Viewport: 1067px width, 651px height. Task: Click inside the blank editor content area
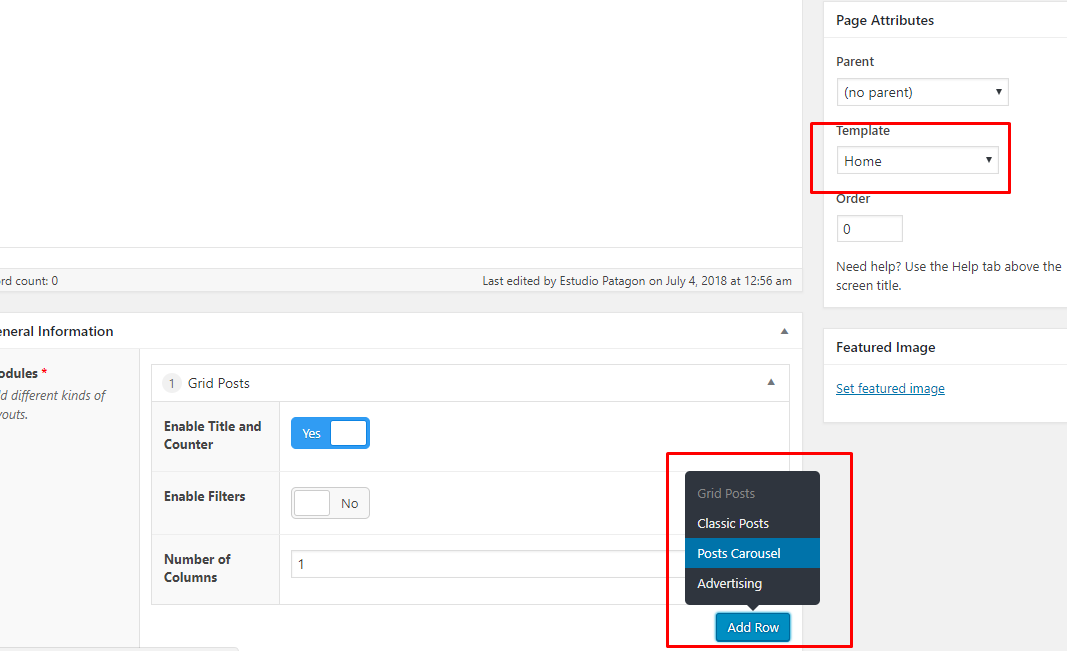pyautogui.click(x=400, y=120)
